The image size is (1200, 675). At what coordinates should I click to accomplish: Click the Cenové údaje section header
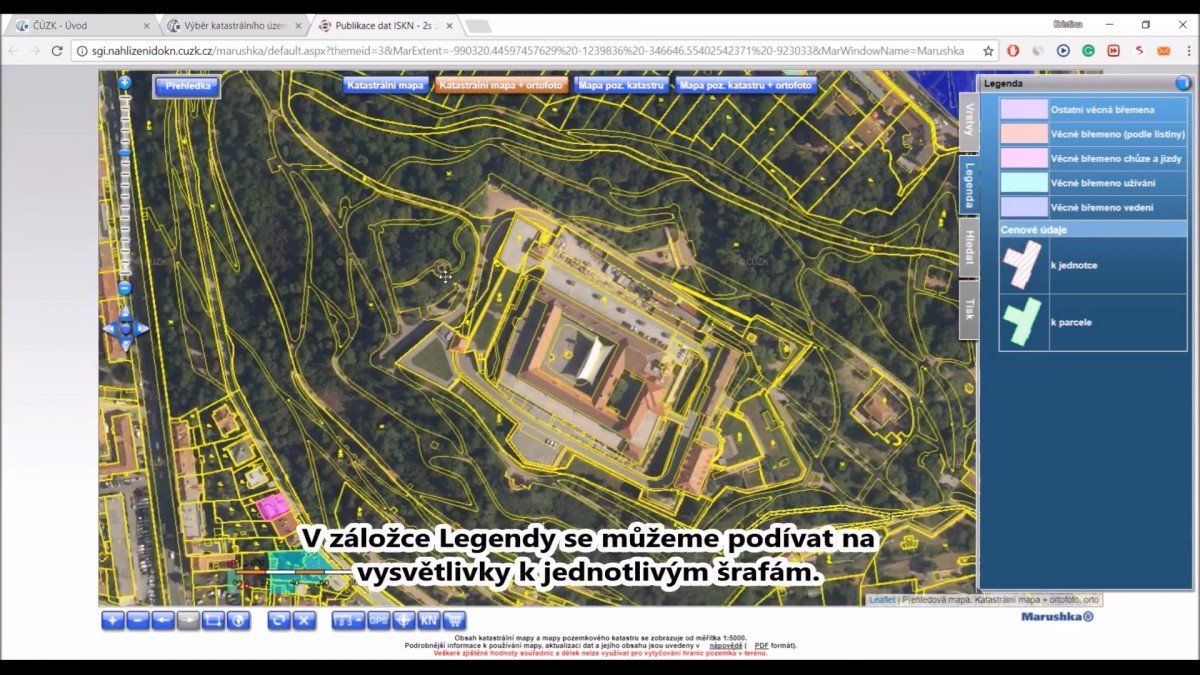coord(1093,229)
